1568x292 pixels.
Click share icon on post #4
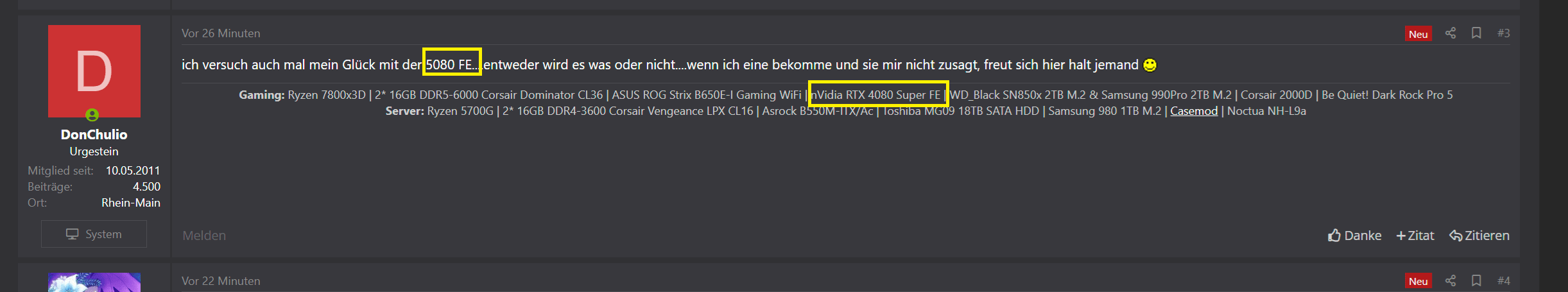(x=1451, y=280)
